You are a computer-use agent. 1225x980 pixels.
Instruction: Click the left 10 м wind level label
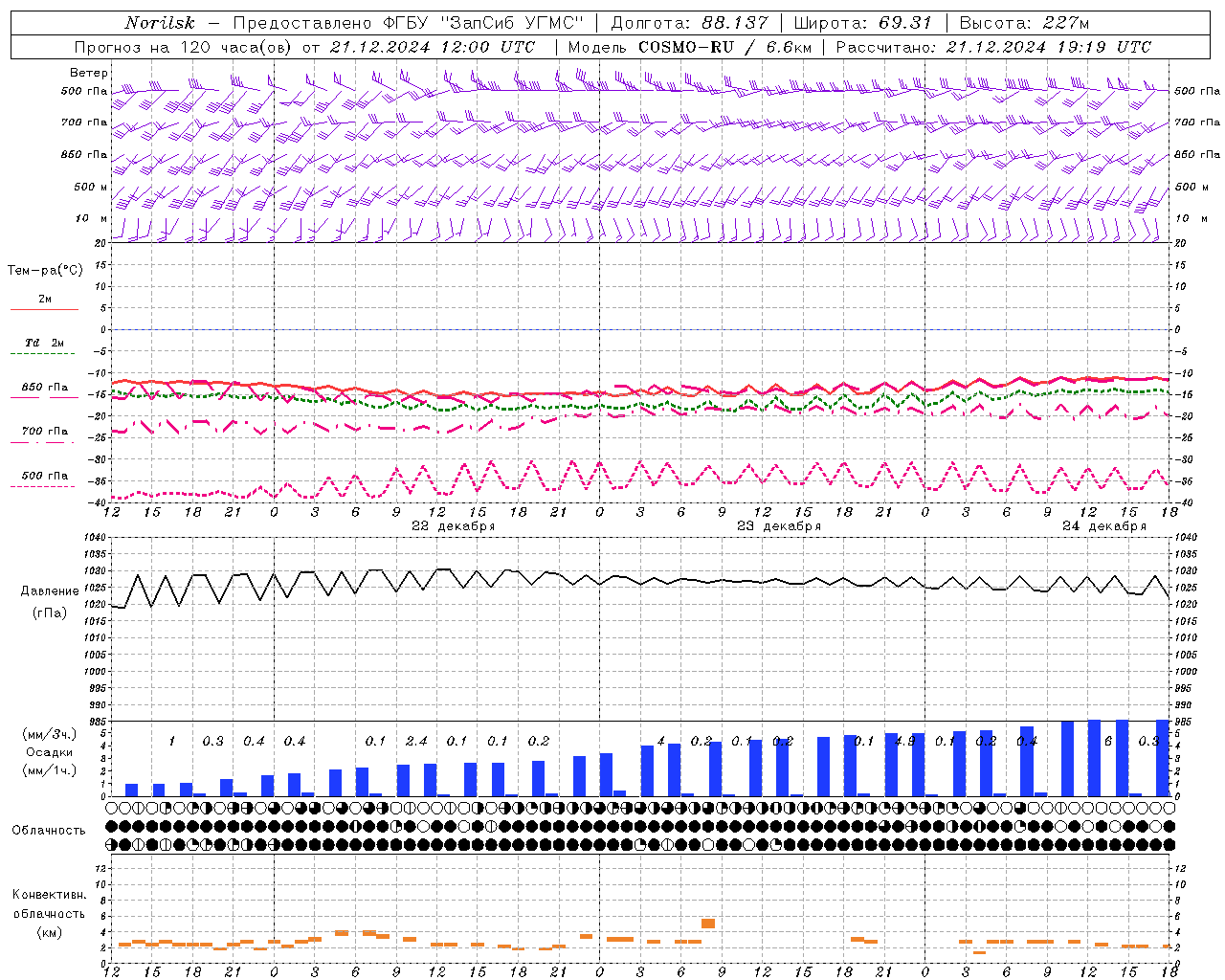[92, 219]
